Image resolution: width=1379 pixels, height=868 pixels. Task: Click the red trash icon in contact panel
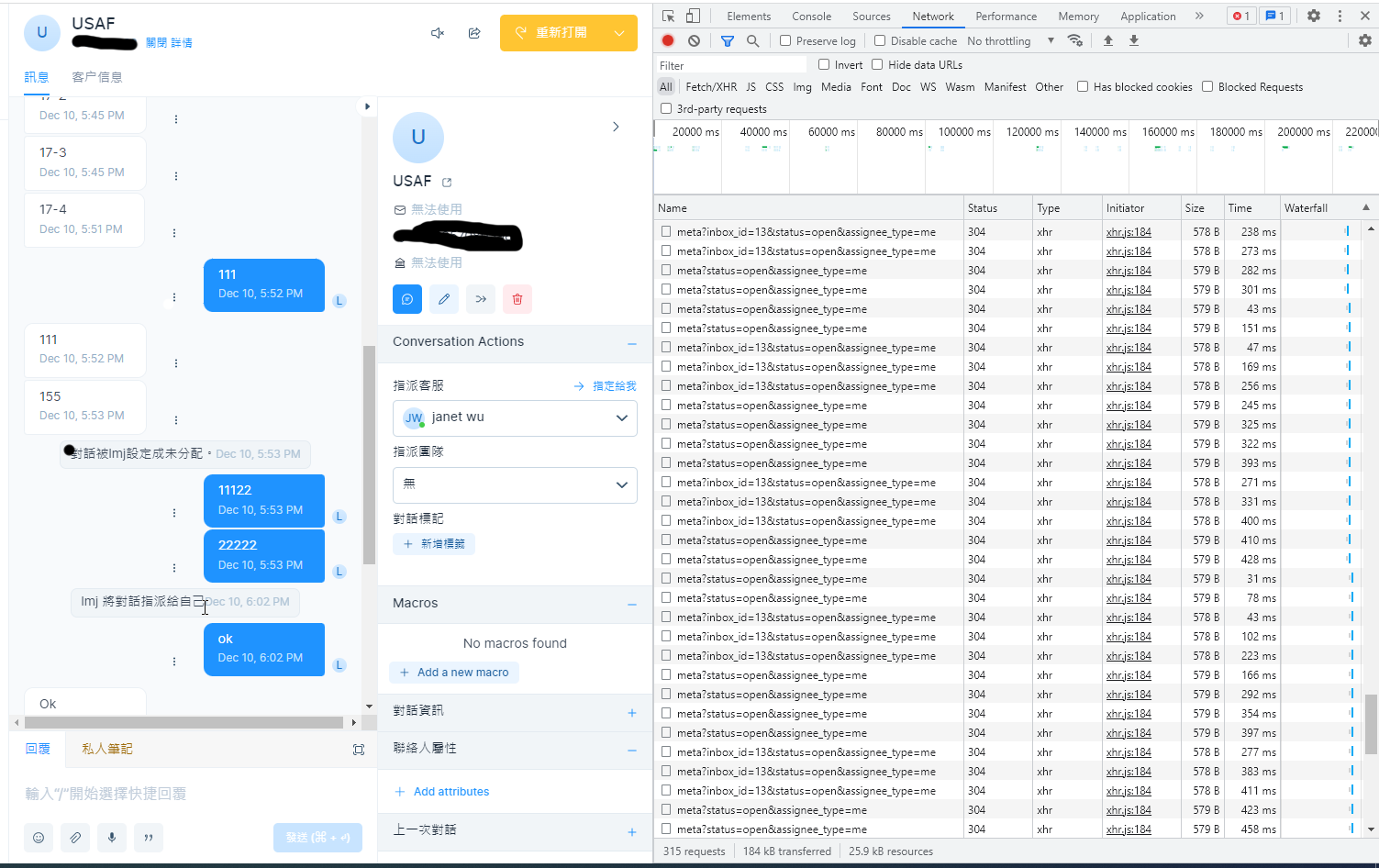517,298
